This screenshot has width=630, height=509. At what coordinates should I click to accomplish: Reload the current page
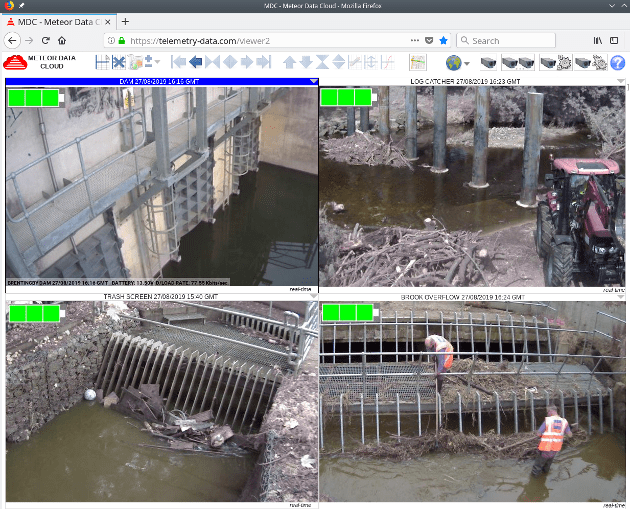(45, 40)
